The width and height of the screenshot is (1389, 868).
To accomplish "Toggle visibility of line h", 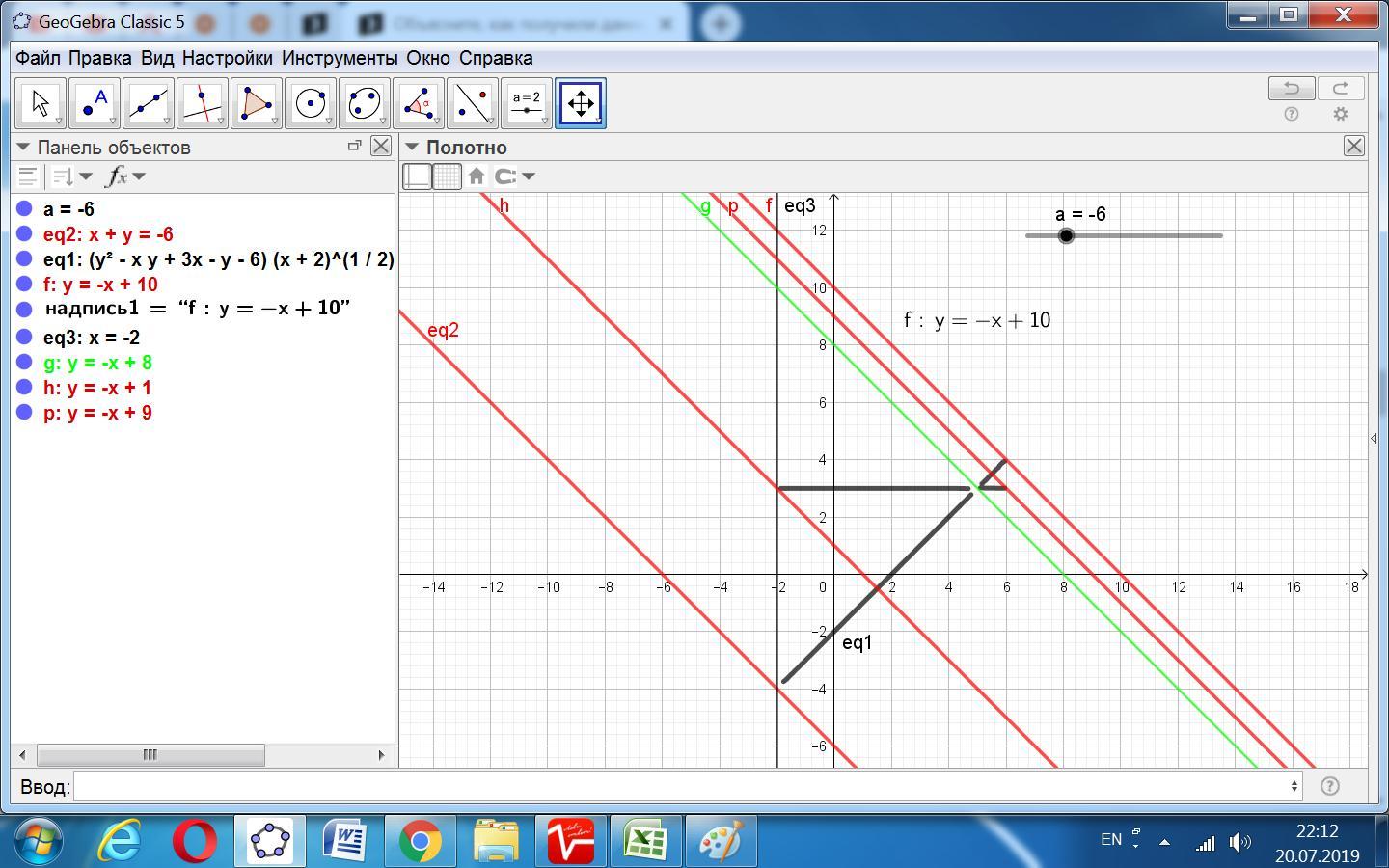I will click(x=25, y=388).
